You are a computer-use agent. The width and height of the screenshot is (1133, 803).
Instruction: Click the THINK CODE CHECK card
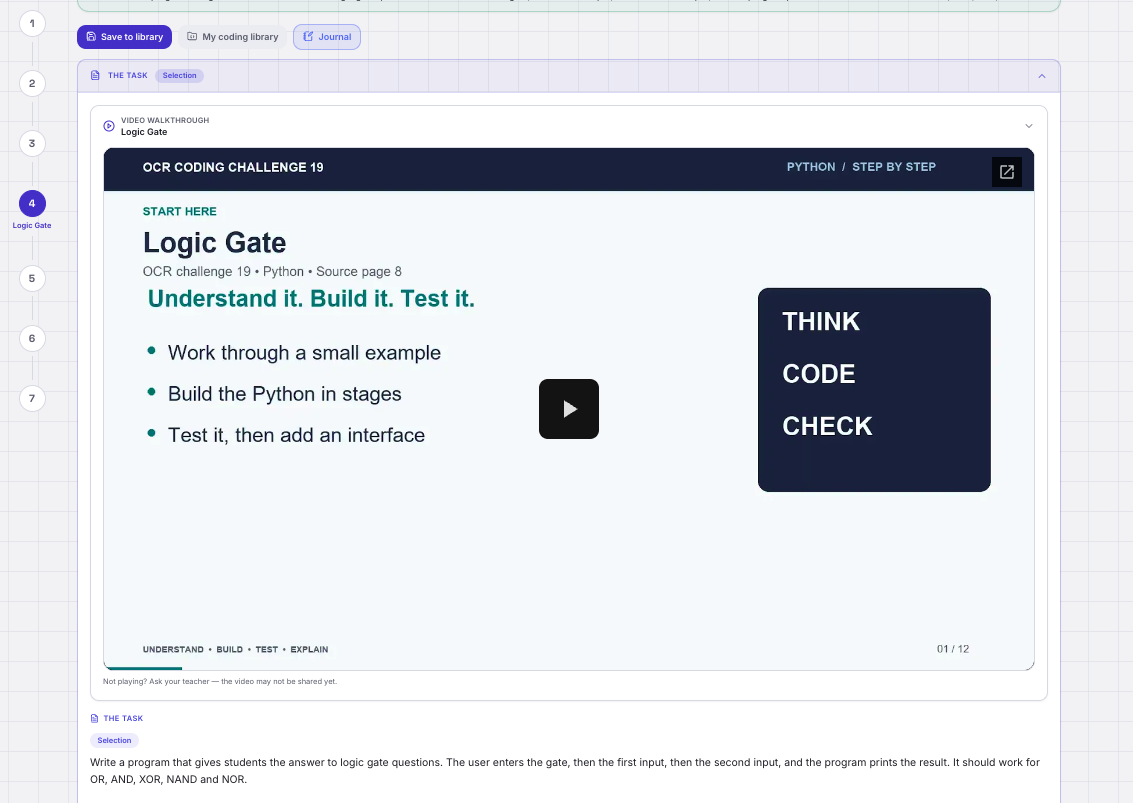pos(874,390)
